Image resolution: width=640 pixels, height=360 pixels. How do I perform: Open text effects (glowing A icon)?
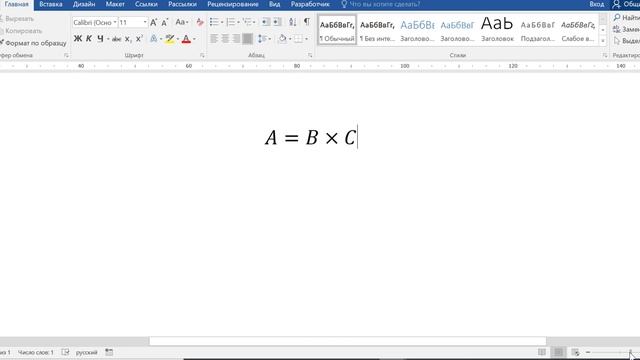pos(153,39)
